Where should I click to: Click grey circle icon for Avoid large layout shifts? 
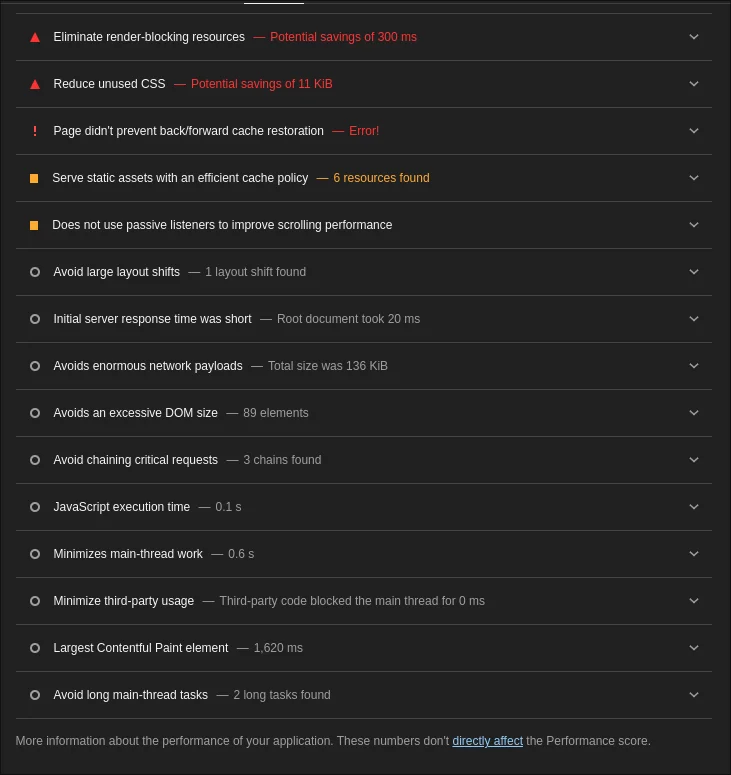click(35, 272)
